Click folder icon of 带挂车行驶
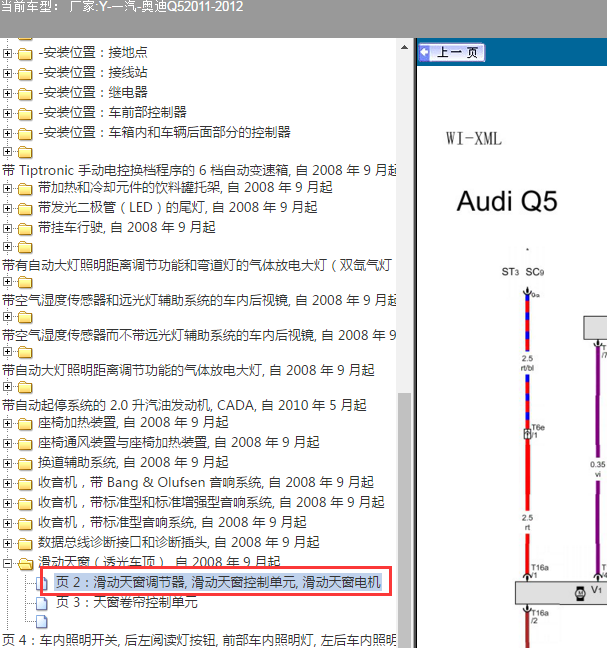This screenshot has width=607, height=648. pos(25,229)
